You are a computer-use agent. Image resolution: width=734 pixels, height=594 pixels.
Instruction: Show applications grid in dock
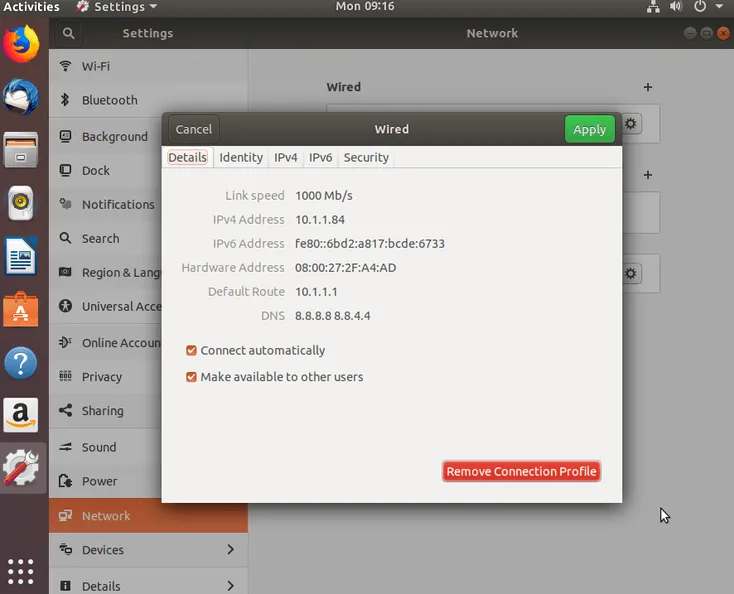coord(21,572)
